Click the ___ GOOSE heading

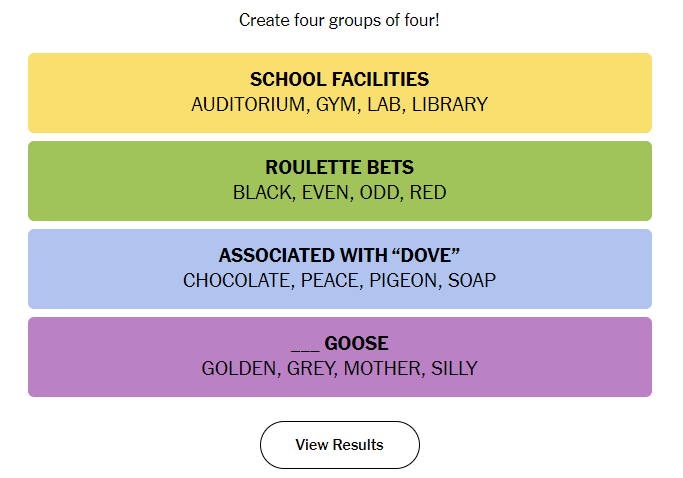coord(340,343)
